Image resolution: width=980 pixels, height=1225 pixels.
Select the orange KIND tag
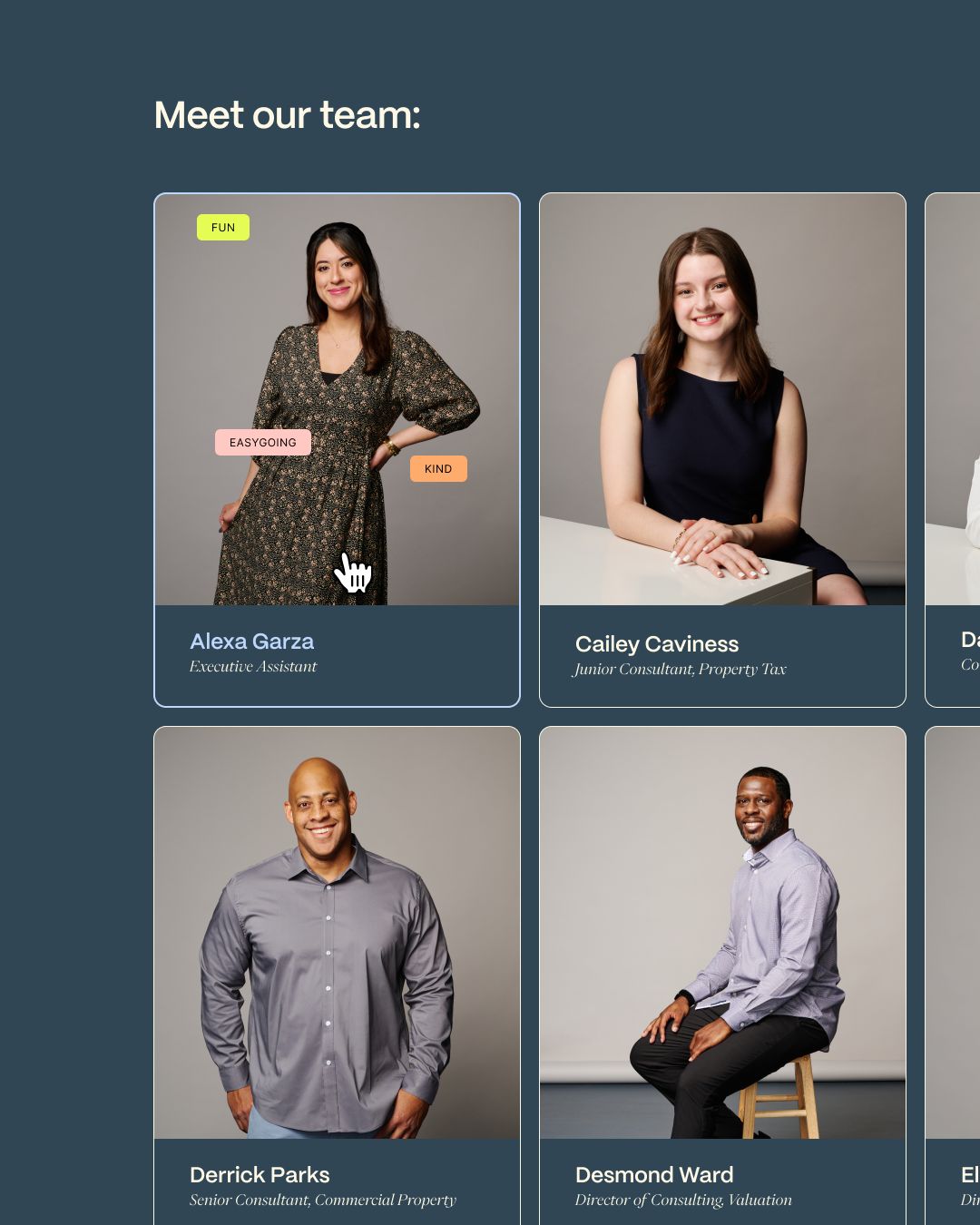438,469
